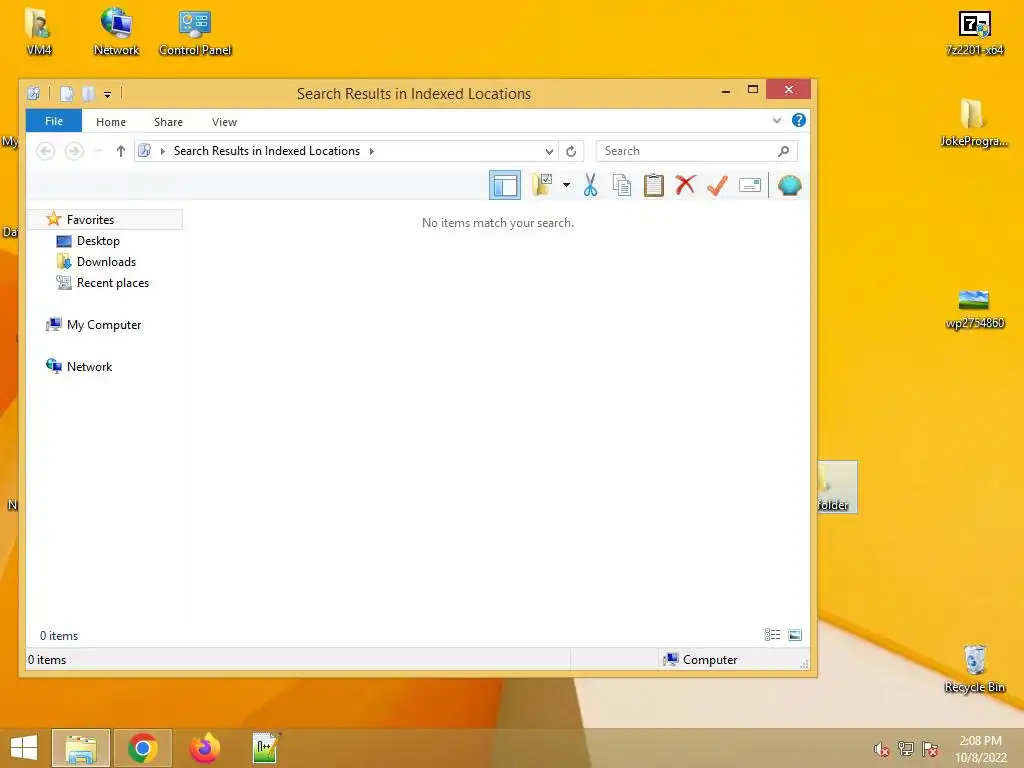Click the Forward navigation arrow
1024x768 pixels.
pyautogui.click(x=74, y=152)
